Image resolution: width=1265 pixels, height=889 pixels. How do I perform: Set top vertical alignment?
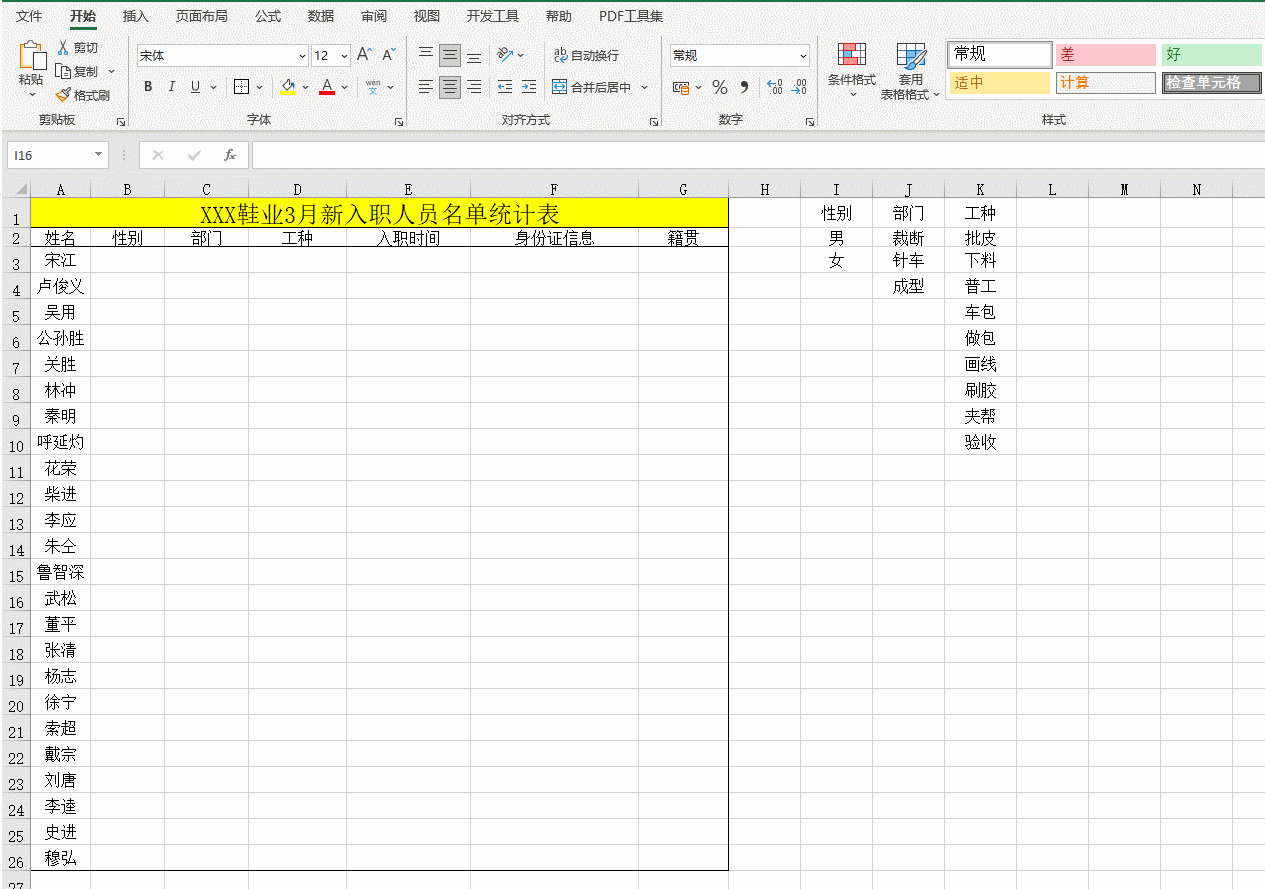coord(426,55)
